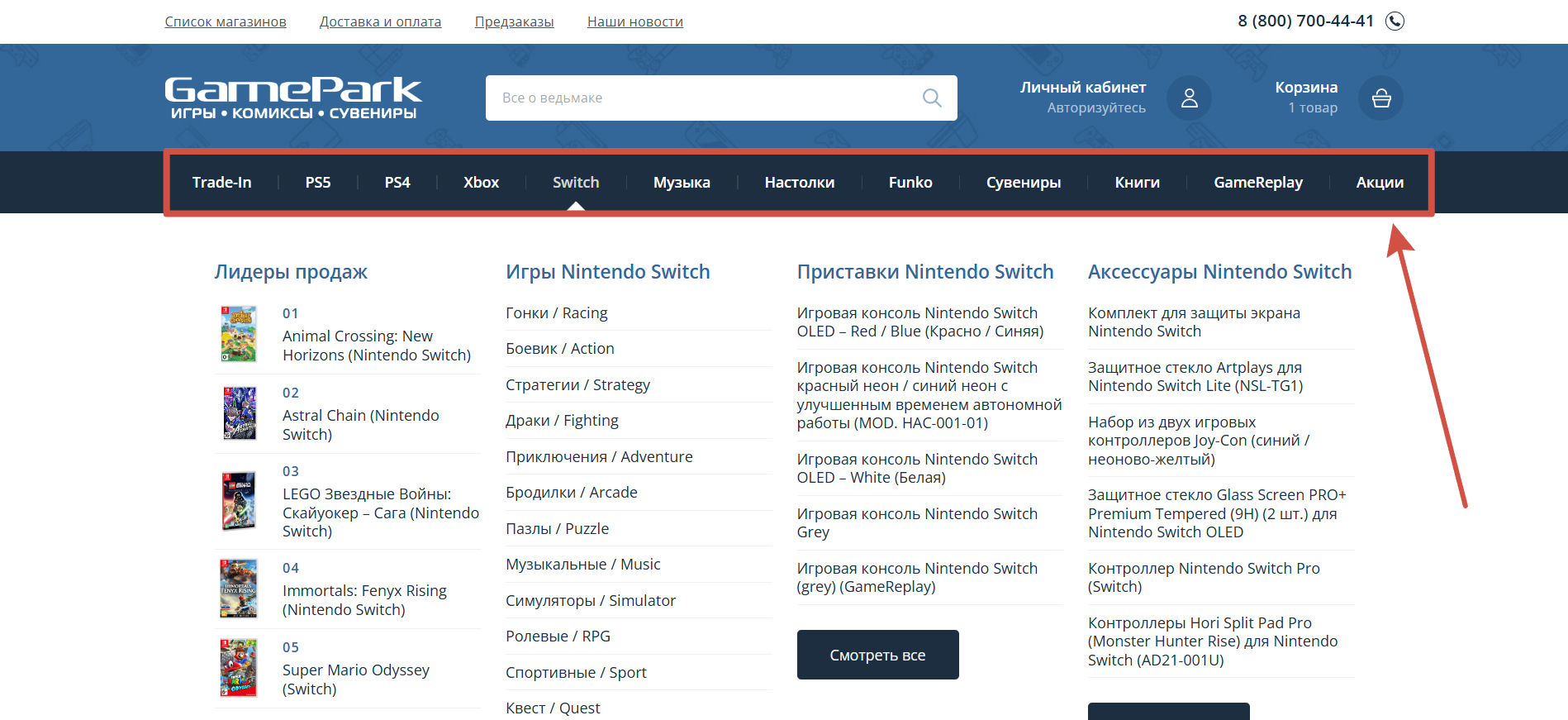Open 'Animal Crossing: New Horizons' title link
The height and width of the screenshot is (720, 1568).
click(x=377, y=345)
